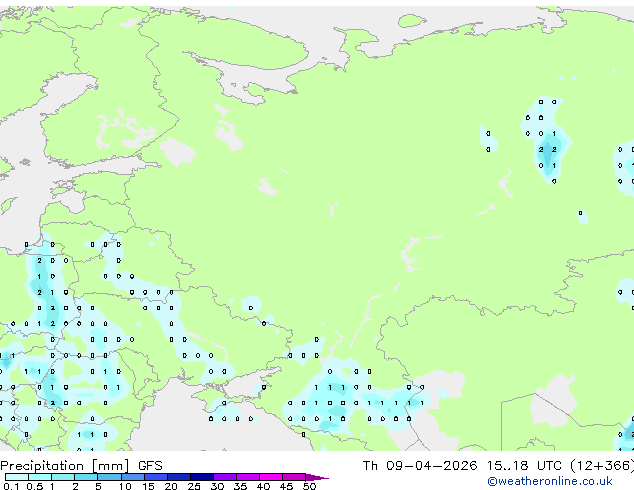Viewport: 634px width, 490px height.
Task: Click the '10' legend scale label
Action: (x=125, y=486)
